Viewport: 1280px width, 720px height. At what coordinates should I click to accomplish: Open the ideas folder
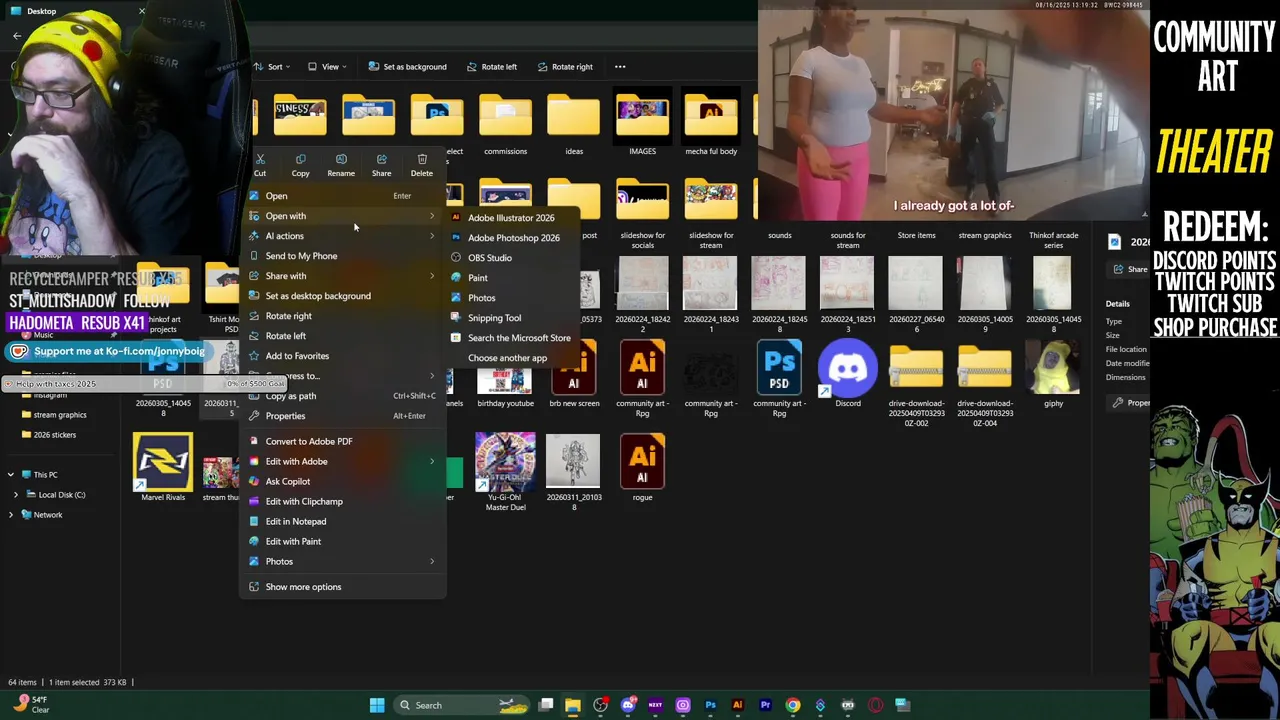(574, 124)
